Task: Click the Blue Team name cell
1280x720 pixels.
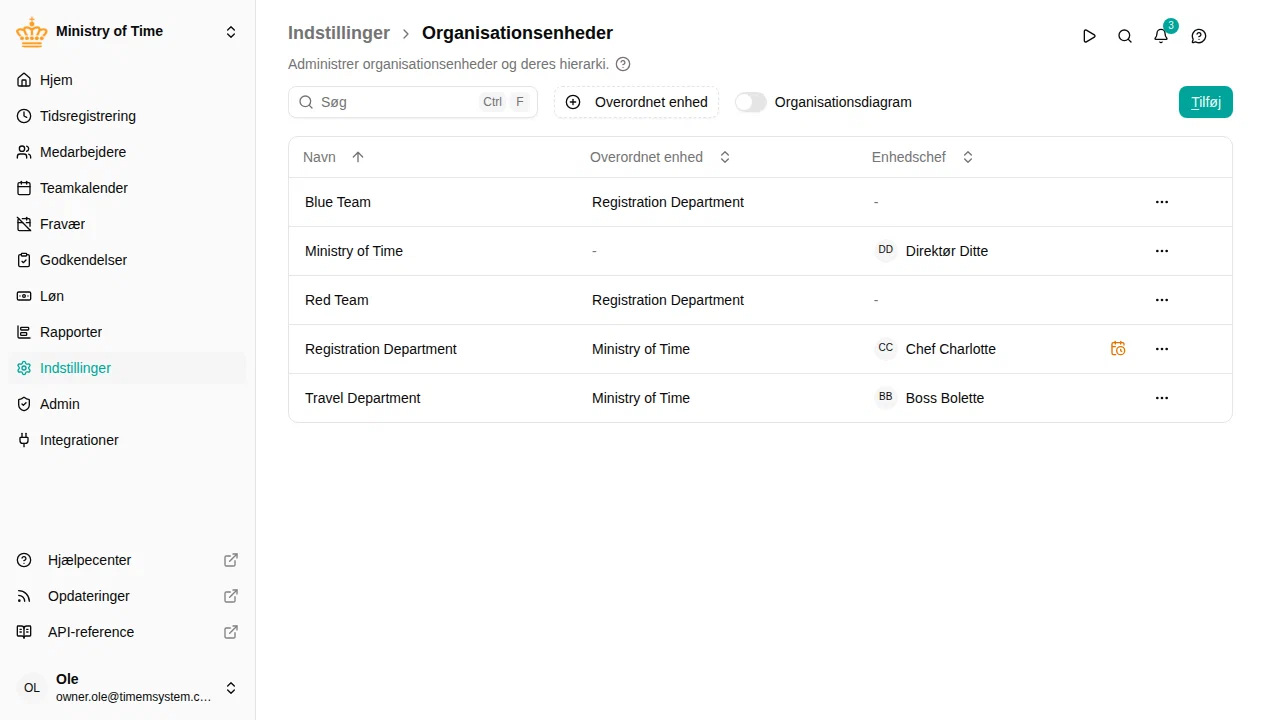Action: point(338,202)
